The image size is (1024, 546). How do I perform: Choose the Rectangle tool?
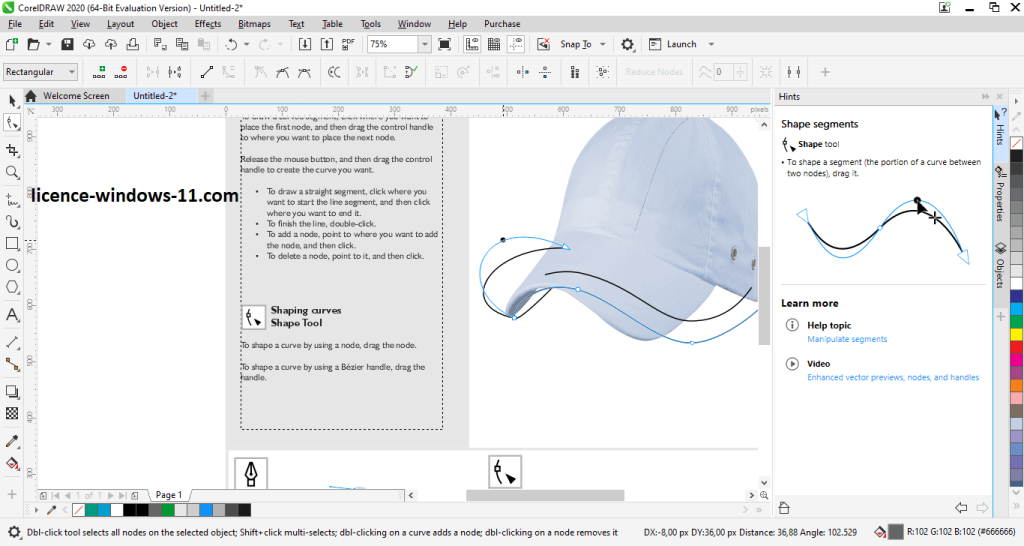click(x=12, y=243)
